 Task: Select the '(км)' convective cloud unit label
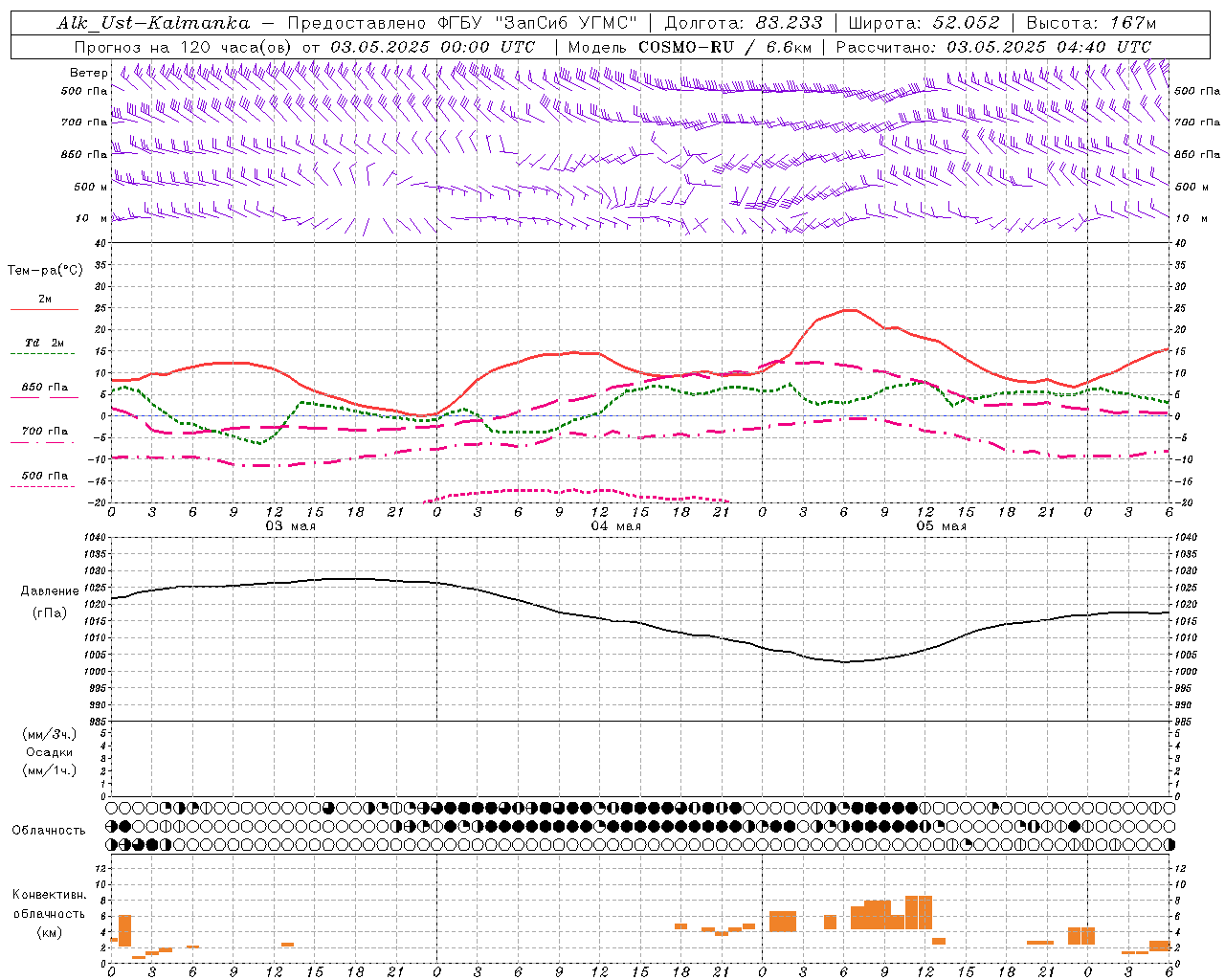click(50, 931)
